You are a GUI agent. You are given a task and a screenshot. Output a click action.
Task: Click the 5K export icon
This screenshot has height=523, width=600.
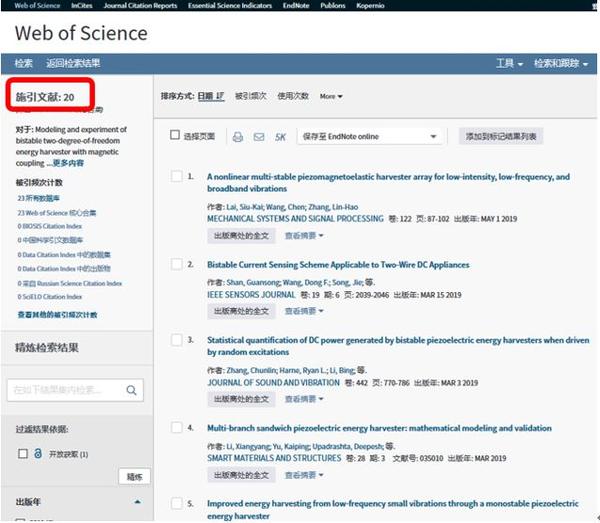(x=280, y=137)
